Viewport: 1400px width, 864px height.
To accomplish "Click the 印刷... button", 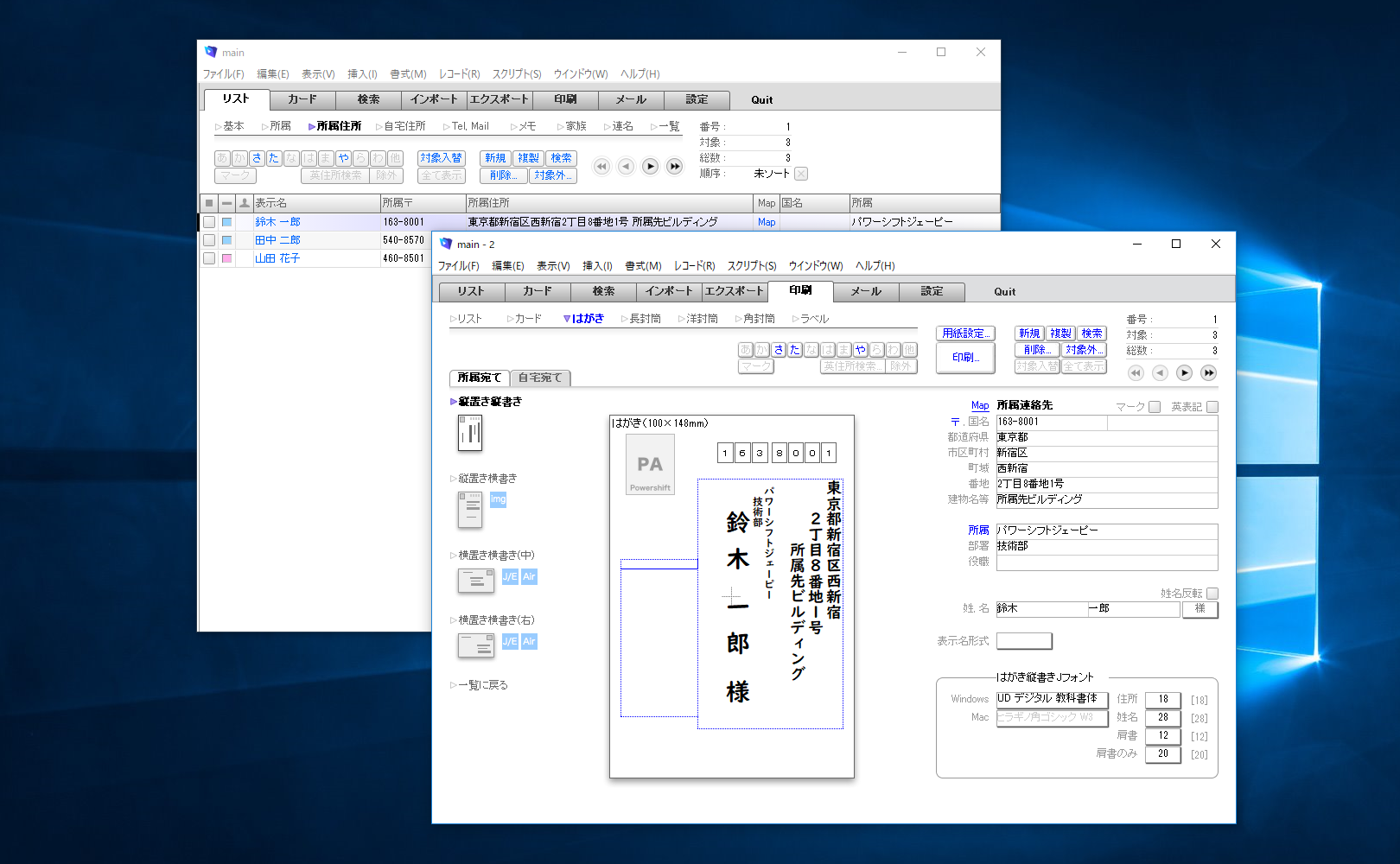I will (x=965, y=357).
